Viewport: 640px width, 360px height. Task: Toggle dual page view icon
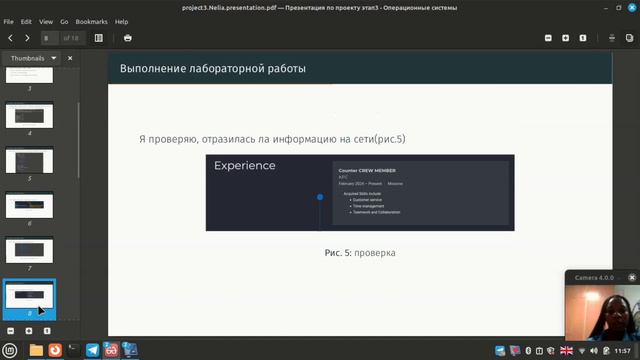point(629,38)
